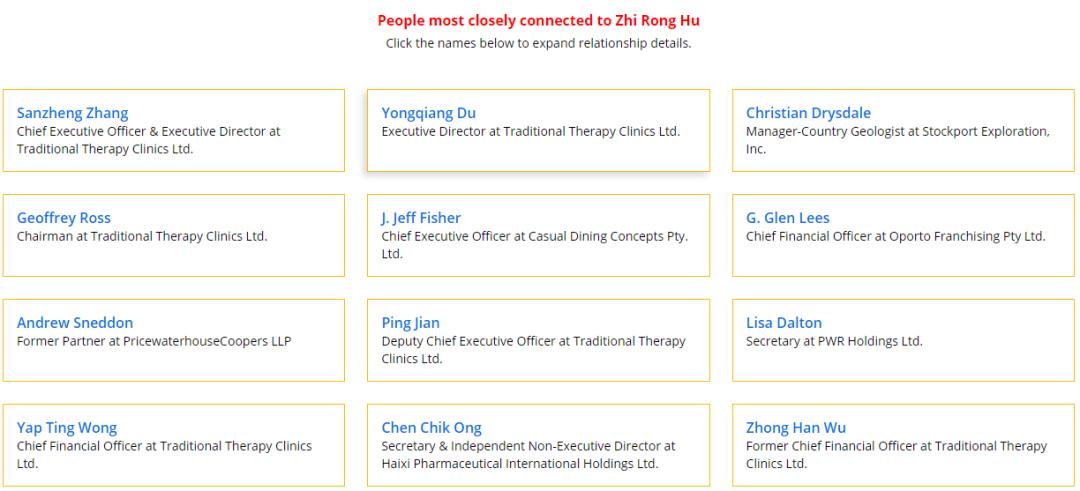
Task: Expand G. Glen Lees relationship card
Action: click(x=788, y=218)
